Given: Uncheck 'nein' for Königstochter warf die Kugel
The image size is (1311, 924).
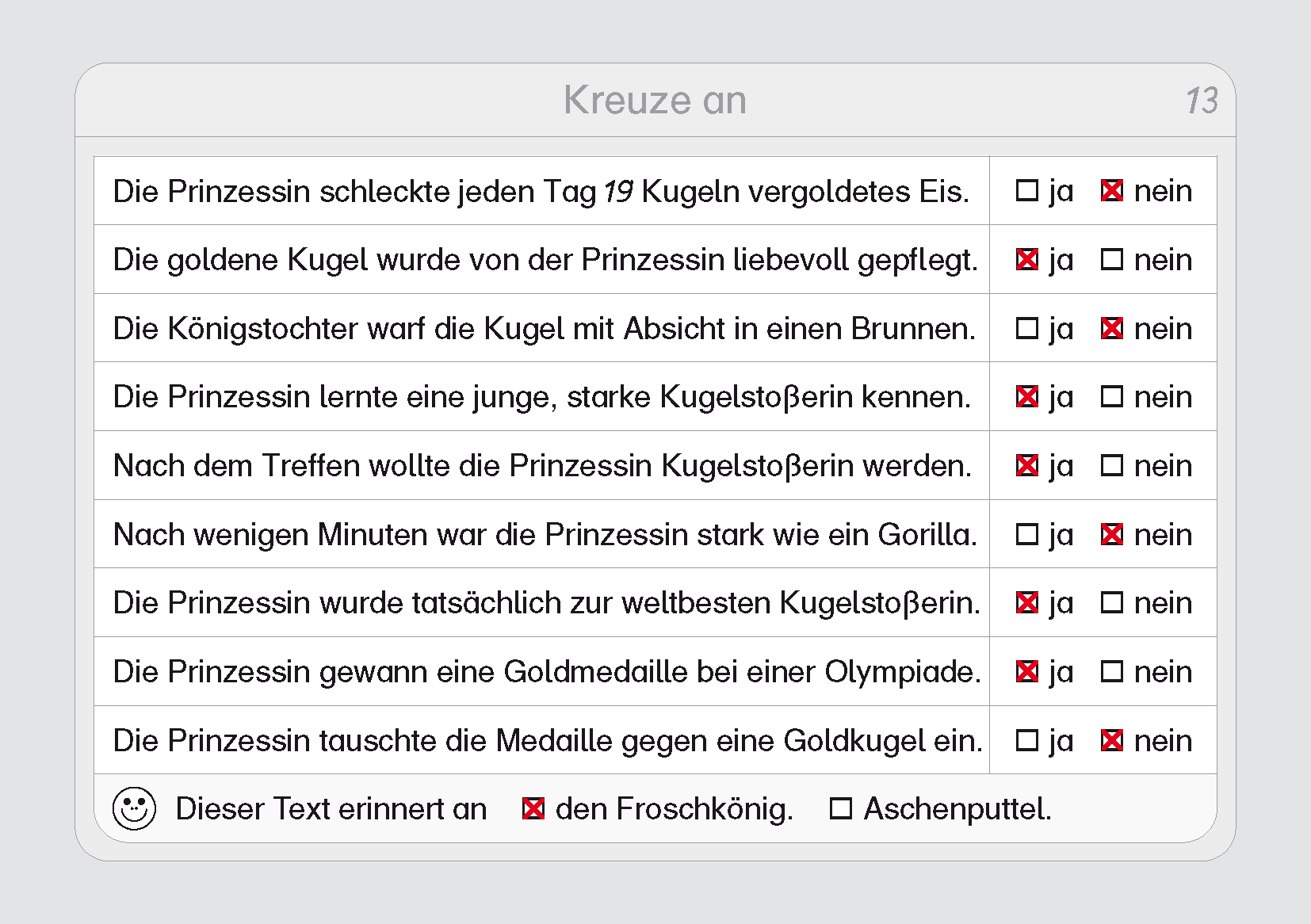Looking at the screenshot, I should (x=1112, y=328).
